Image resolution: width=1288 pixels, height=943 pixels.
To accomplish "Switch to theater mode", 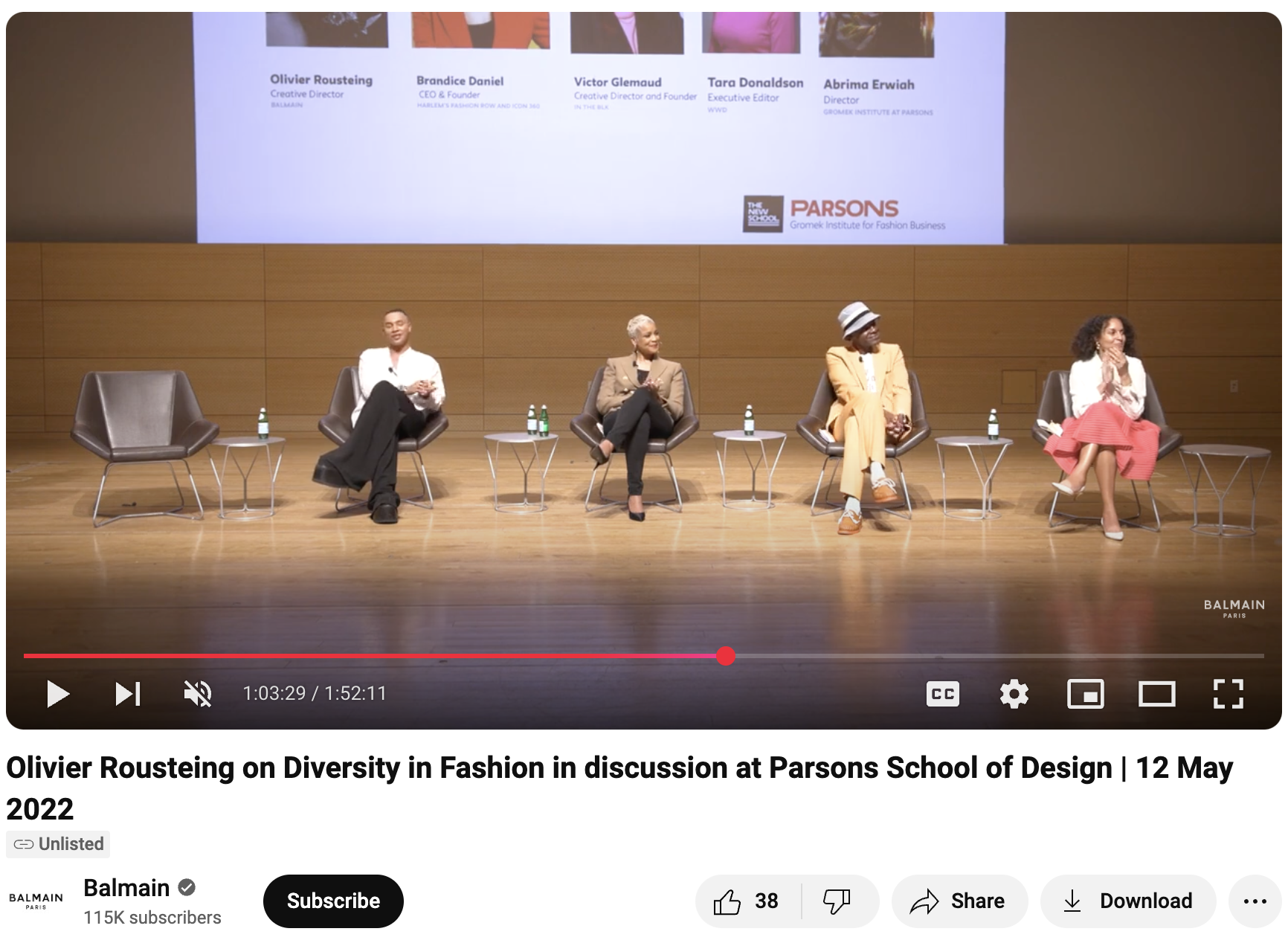I will point(1156,694).
